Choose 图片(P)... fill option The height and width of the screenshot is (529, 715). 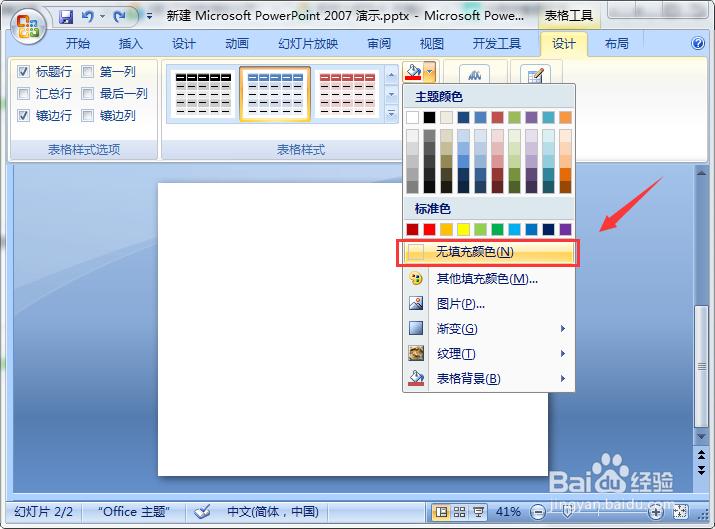coord(488,303)
